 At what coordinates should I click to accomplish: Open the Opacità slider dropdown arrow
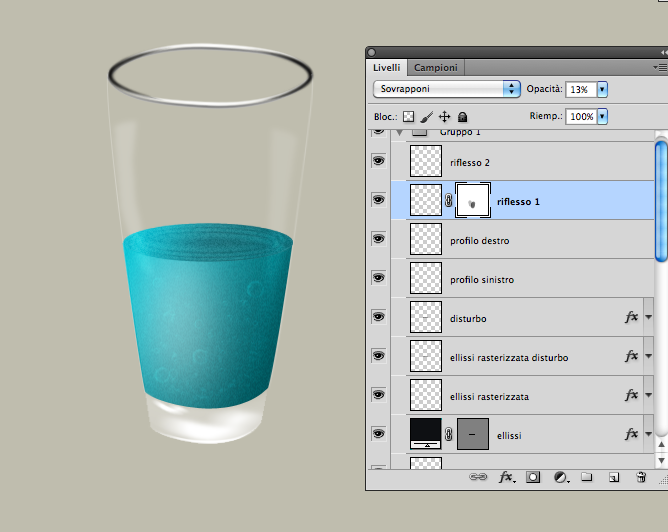[602, 89]
